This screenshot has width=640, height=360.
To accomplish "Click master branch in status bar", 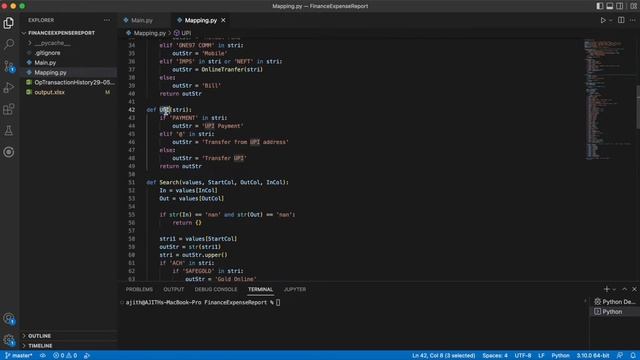I will coord(19,356).
